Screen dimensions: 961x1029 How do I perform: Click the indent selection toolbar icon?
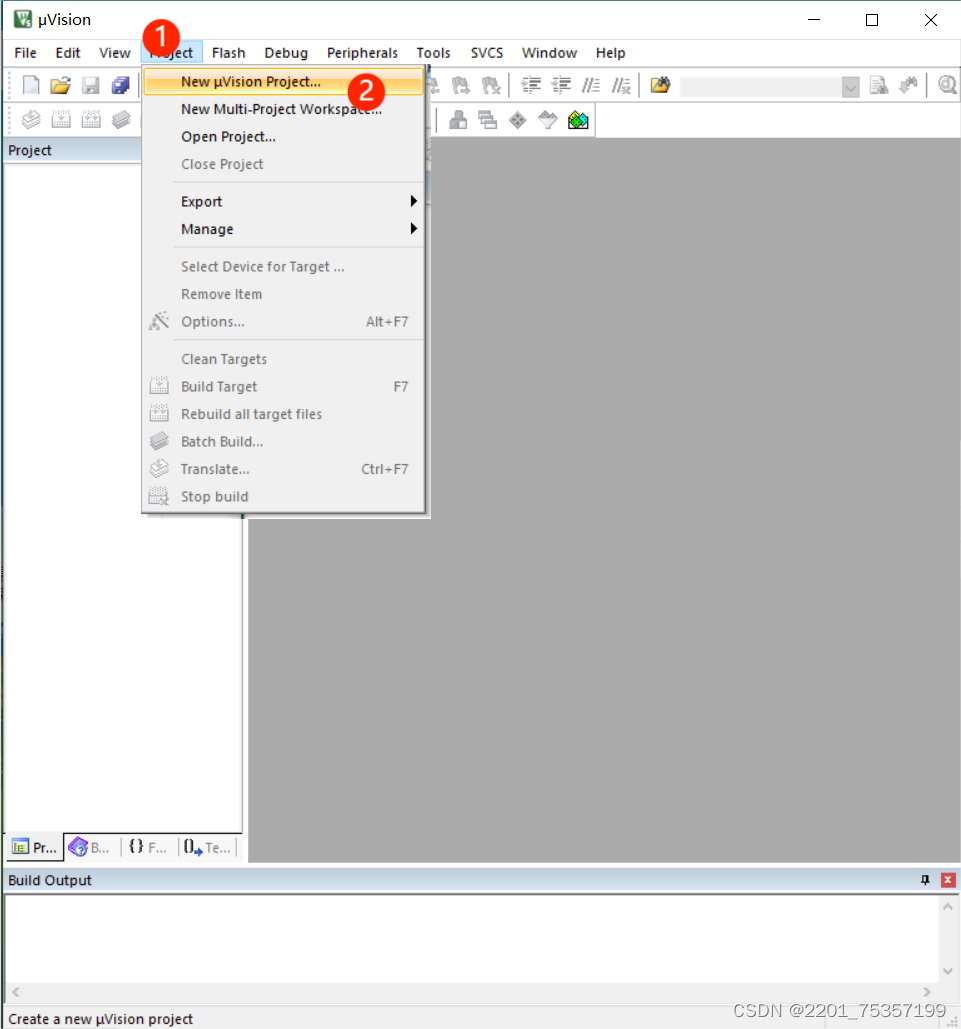(x=530, y=85)
